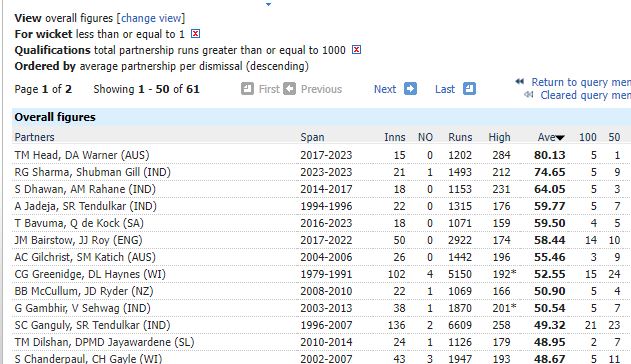Click innings value 136
Image resolution: width=631 pixels, height=364 pixels.
396,325
